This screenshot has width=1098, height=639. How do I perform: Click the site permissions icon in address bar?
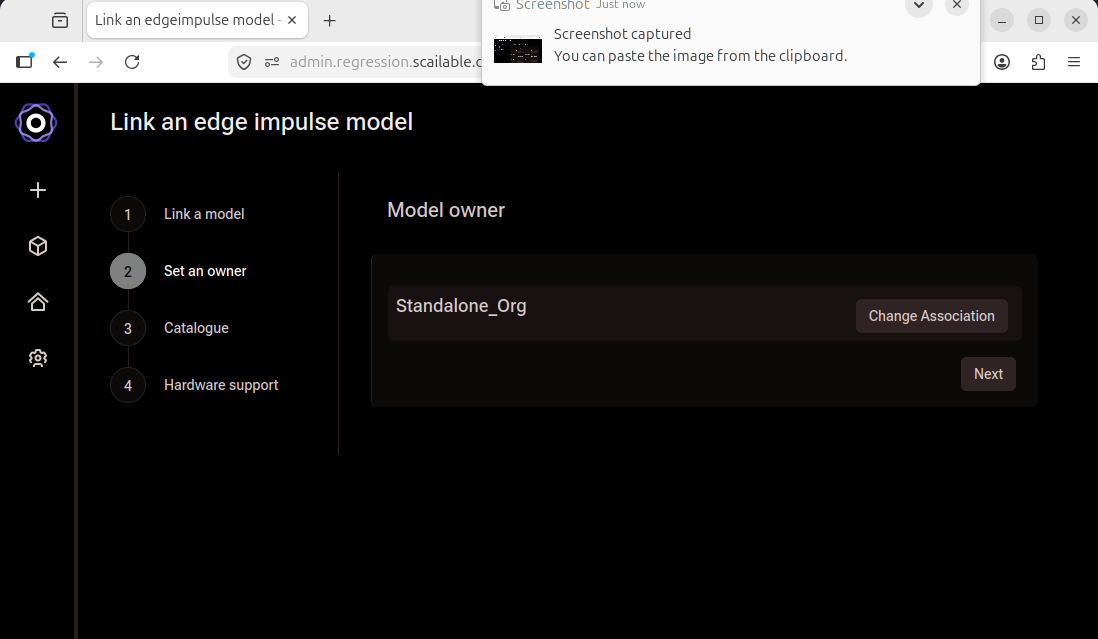(272, 62)
